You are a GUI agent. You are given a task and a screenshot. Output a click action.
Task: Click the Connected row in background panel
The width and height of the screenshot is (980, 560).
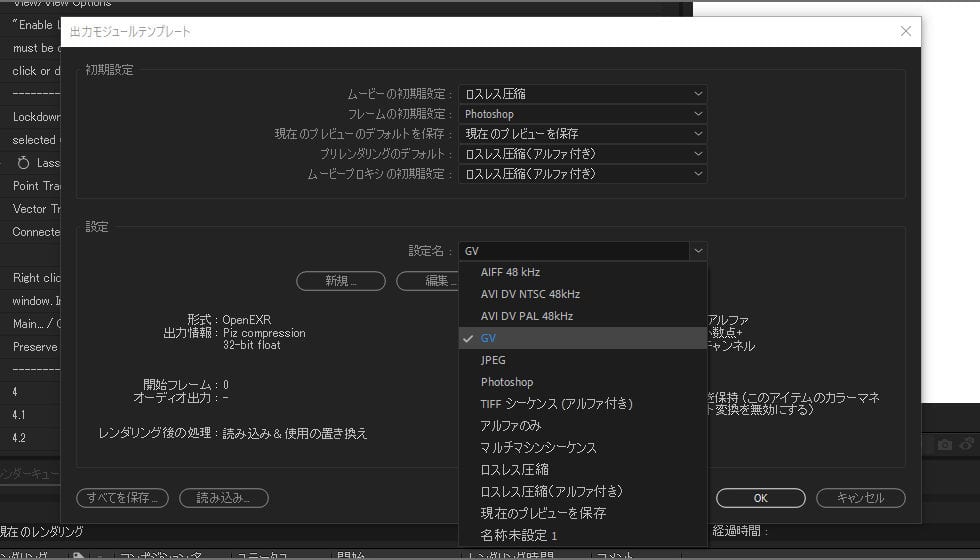[36, 232]
